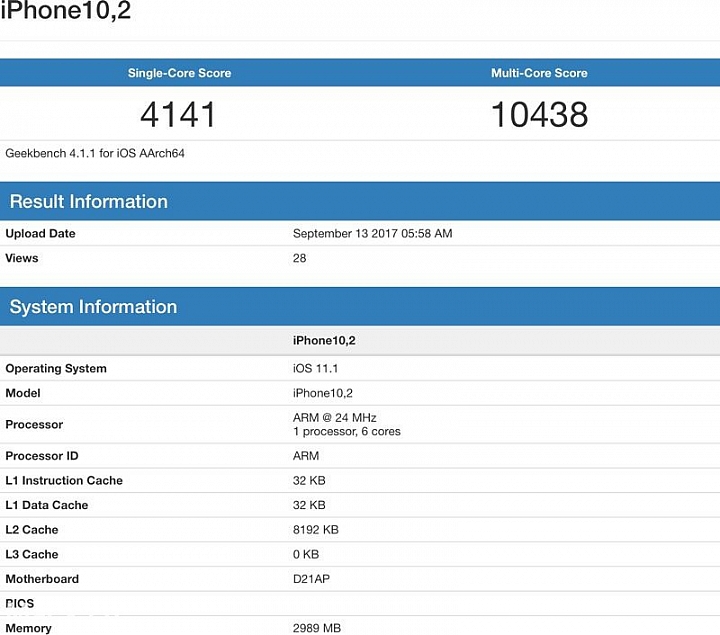Screen dimensions: 720x635
Task: Click the Views label
Action: pos(22,258)
